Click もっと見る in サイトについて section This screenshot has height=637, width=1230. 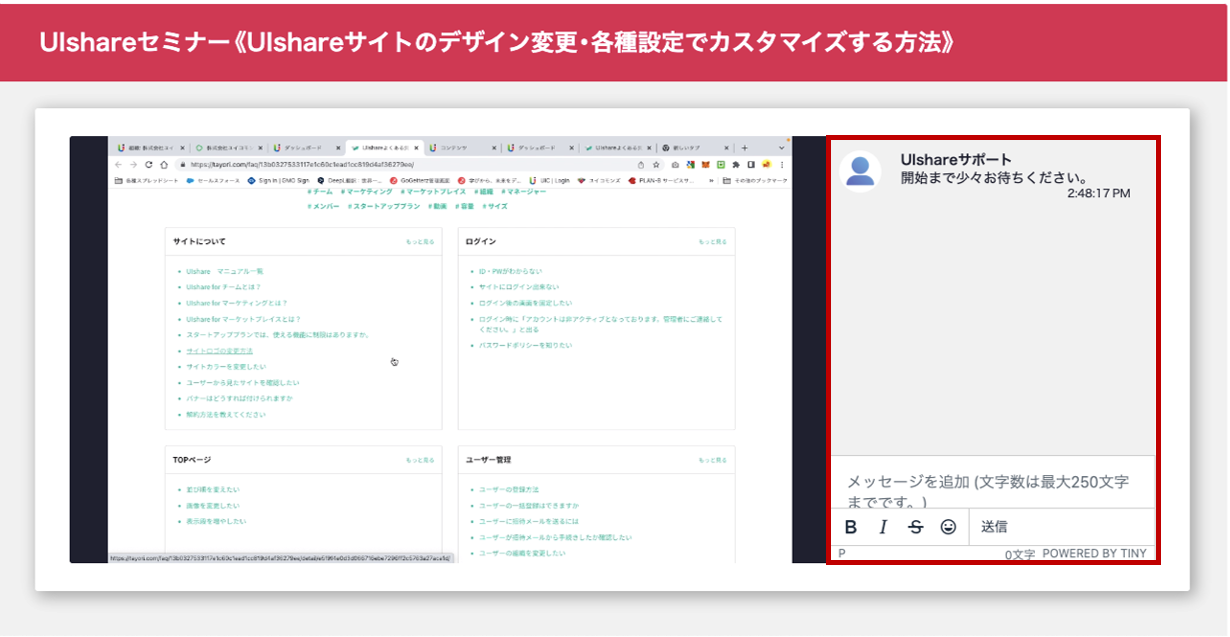(x=420, y=242)
